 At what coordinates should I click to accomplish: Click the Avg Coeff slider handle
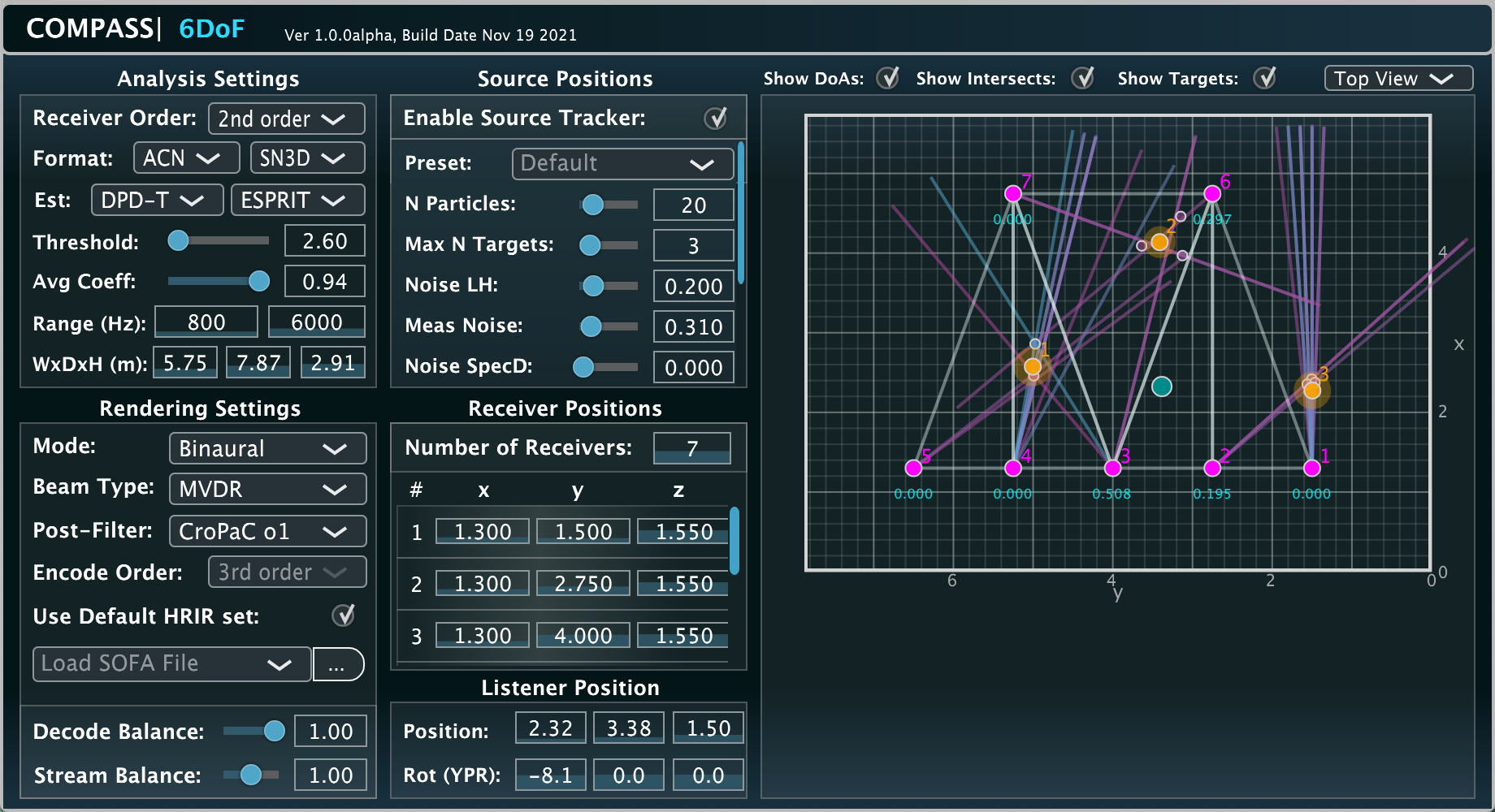[x=259, y=281]
